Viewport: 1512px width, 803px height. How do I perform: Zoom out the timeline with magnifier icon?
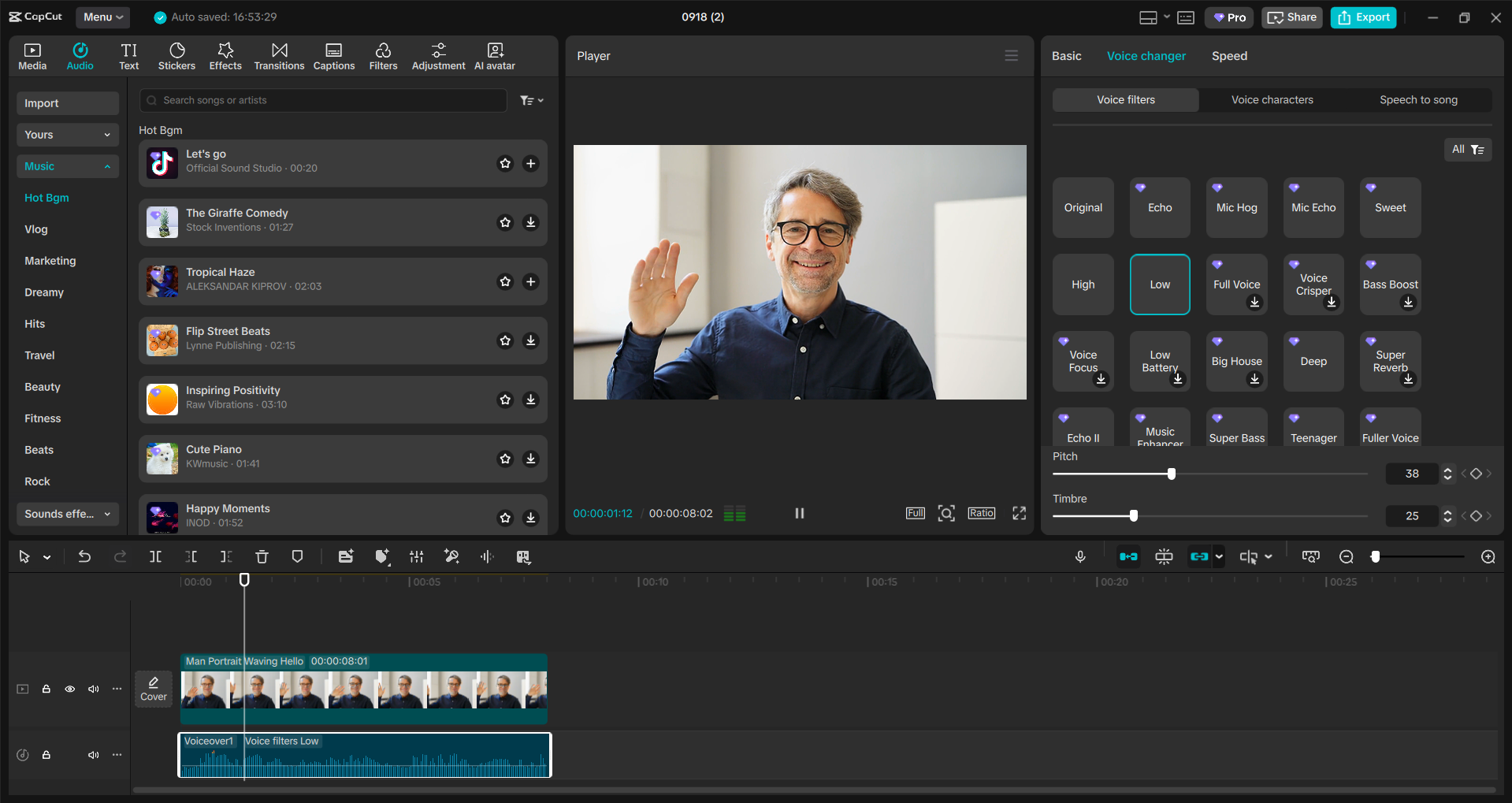tap(1347, 556)
